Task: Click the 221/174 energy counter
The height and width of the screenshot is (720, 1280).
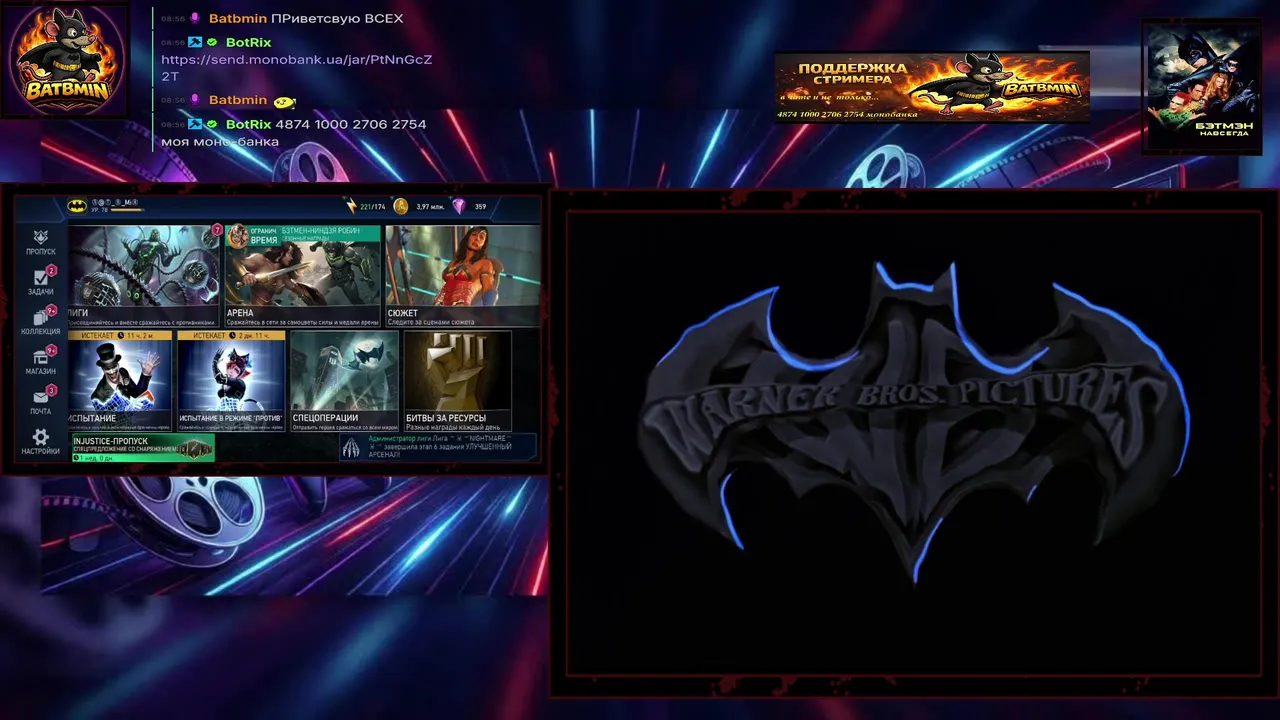Action: tap(373, 207)
